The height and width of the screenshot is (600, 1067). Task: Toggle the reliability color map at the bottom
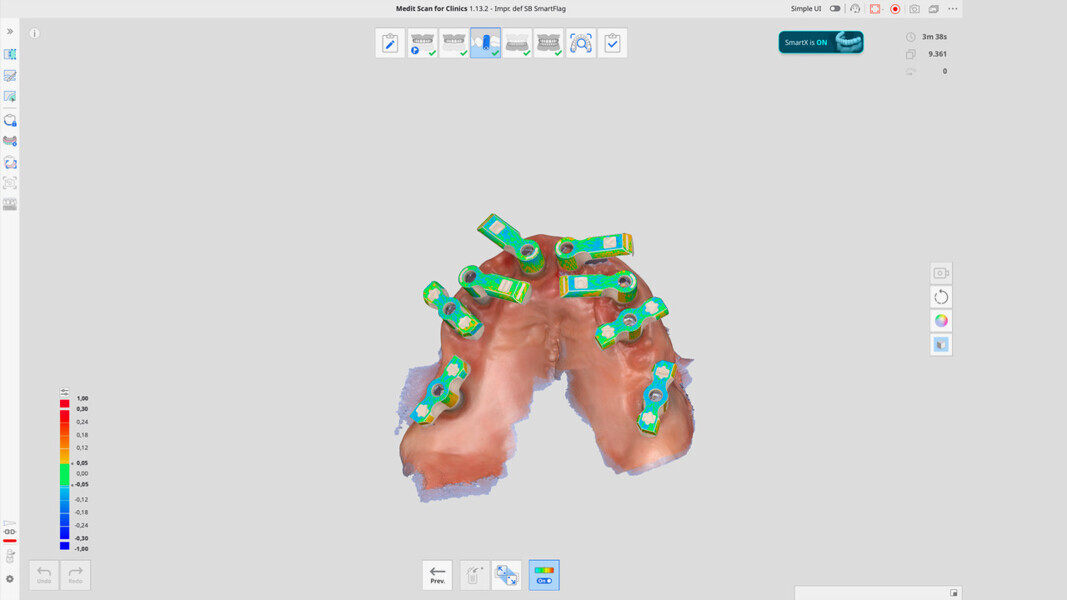pyautogui.click(x=544, y=574)
